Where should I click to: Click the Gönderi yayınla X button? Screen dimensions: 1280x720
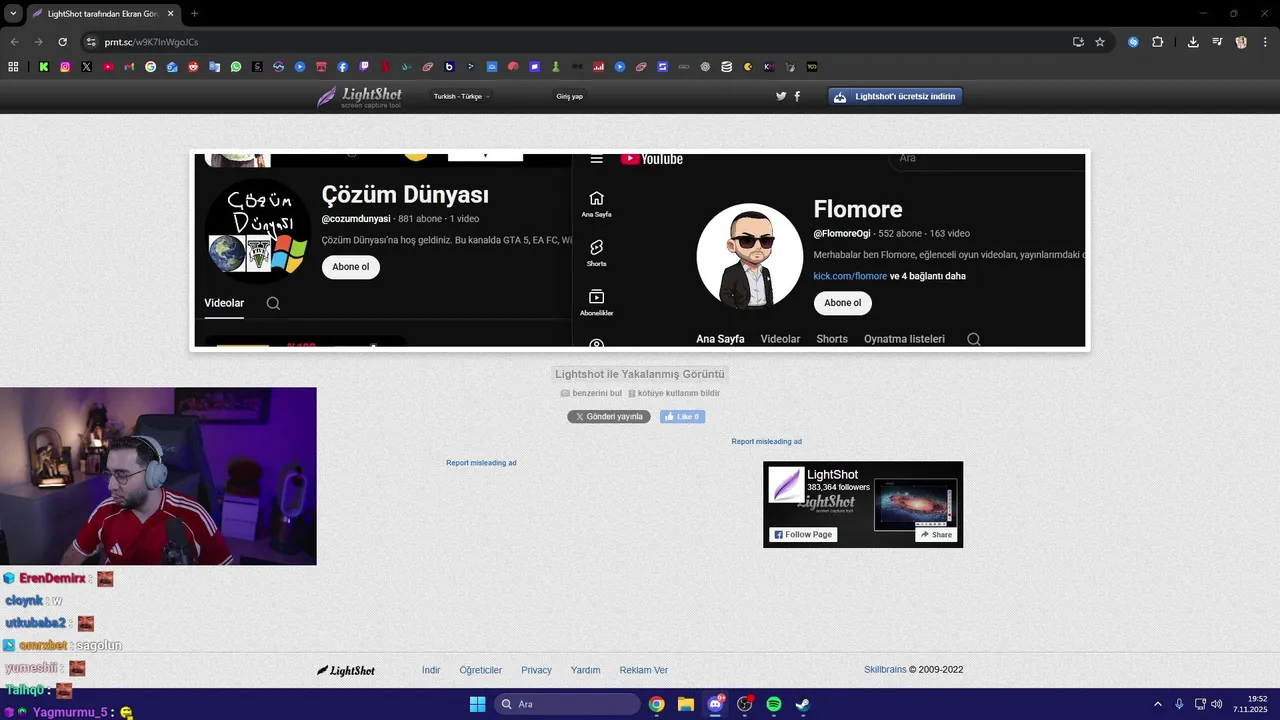609,416
